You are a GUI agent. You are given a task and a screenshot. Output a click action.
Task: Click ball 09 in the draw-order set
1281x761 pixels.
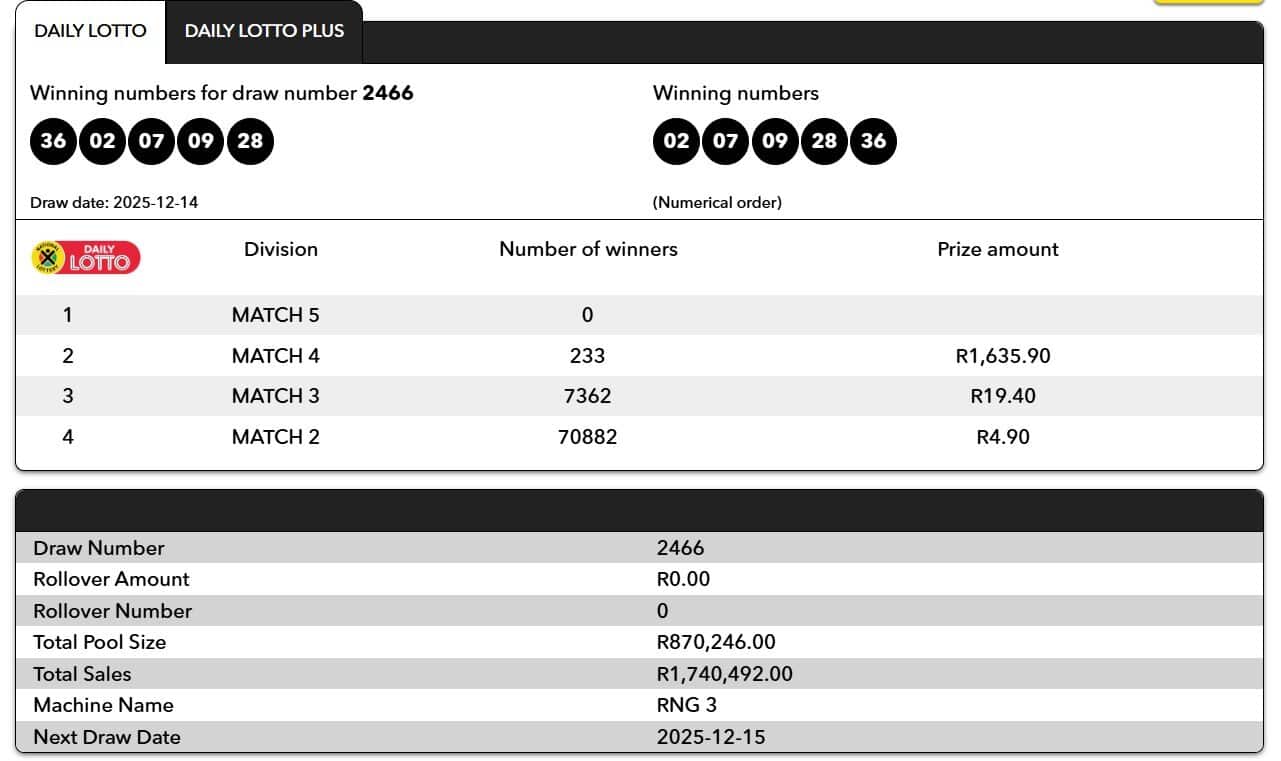pos(201,140)
